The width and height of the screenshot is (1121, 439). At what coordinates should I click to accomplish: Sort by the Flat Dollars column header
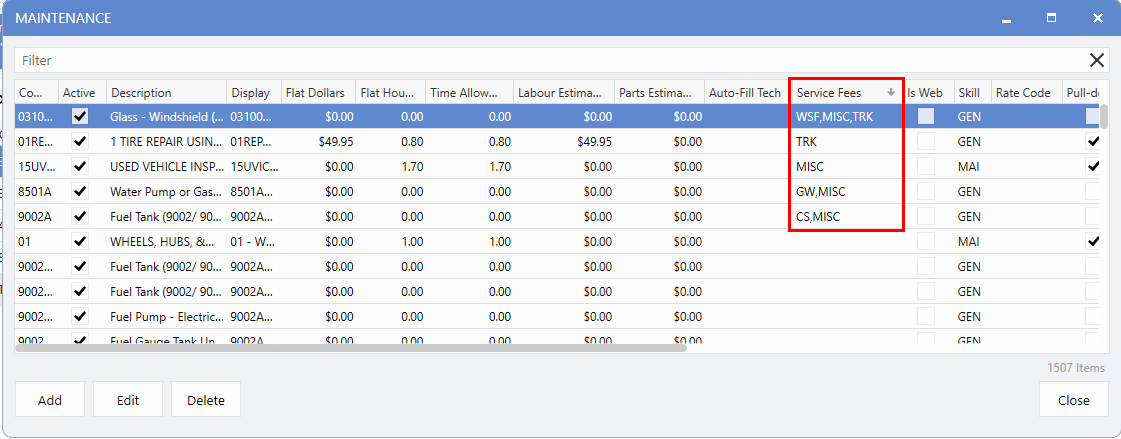316,93
